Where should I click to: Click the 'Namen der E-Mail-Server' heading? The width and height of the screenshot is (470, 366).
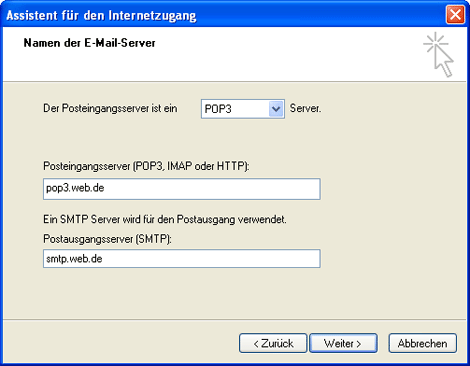pyautogui.click(x=89, y=43)
